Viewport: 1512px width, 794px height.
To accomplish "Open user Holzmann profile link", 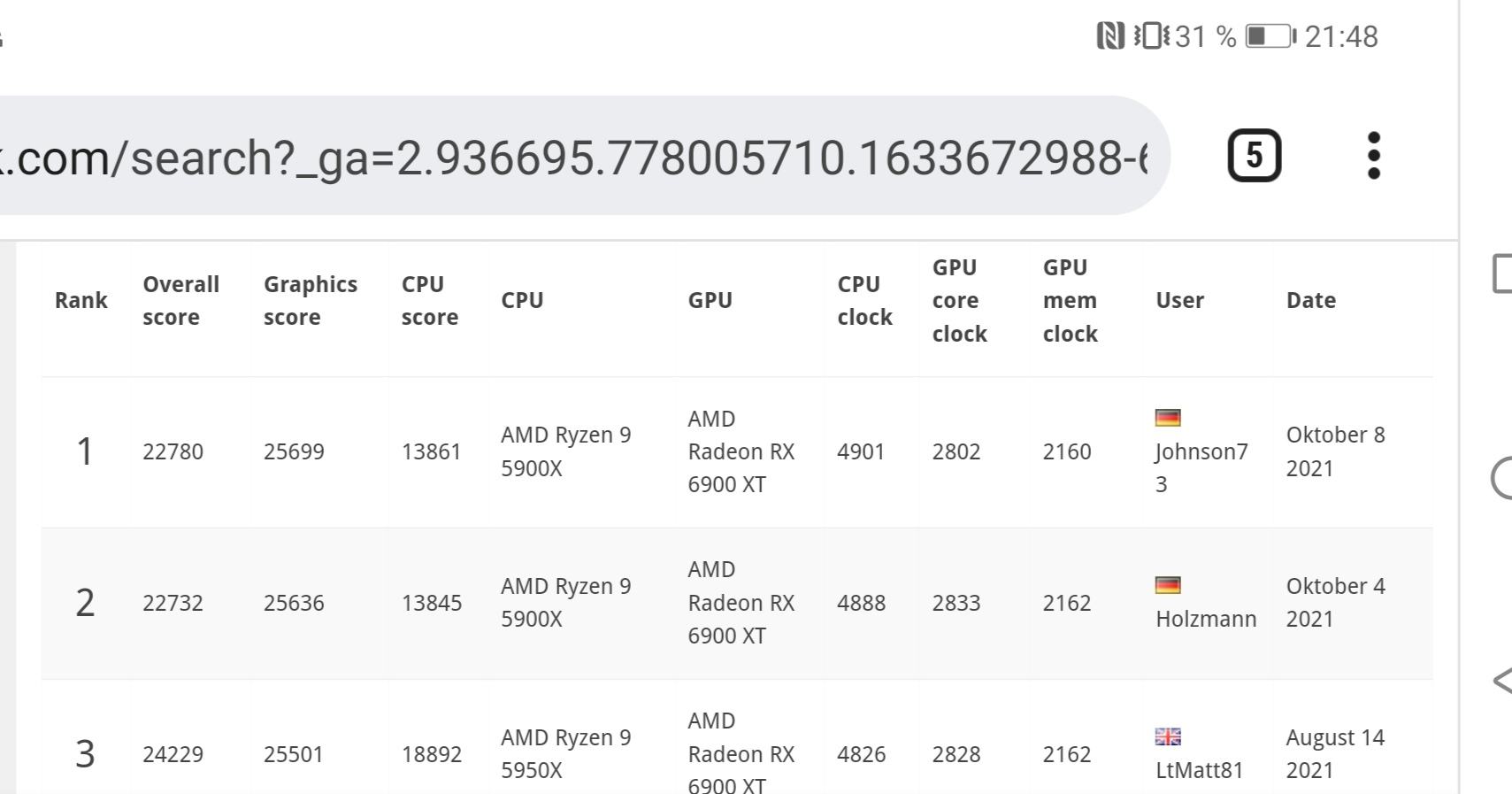I will click(1206, 619).
